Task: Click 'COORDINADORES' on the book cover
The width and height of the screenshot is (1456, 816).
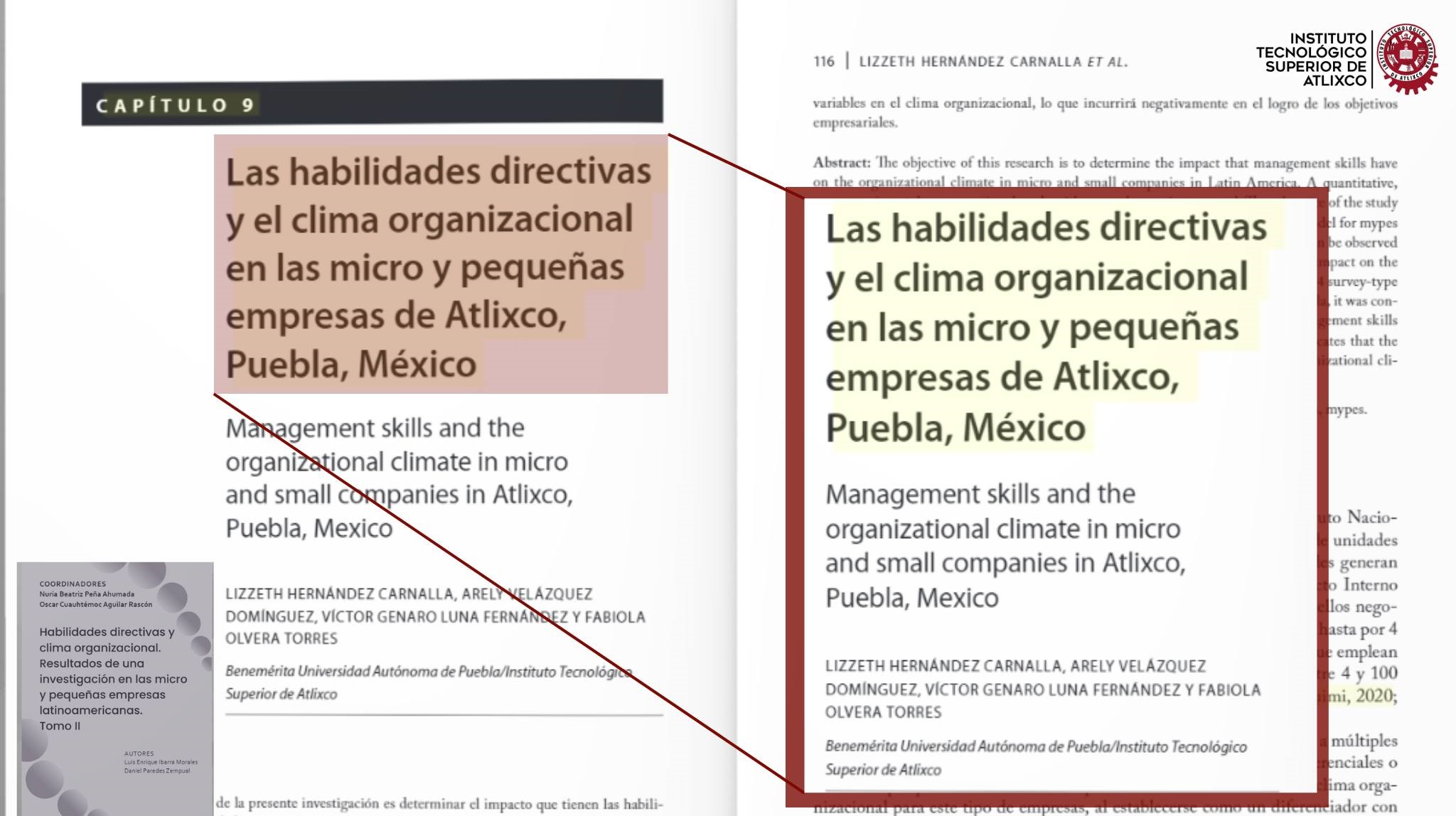Action: [x=73, y=584]
